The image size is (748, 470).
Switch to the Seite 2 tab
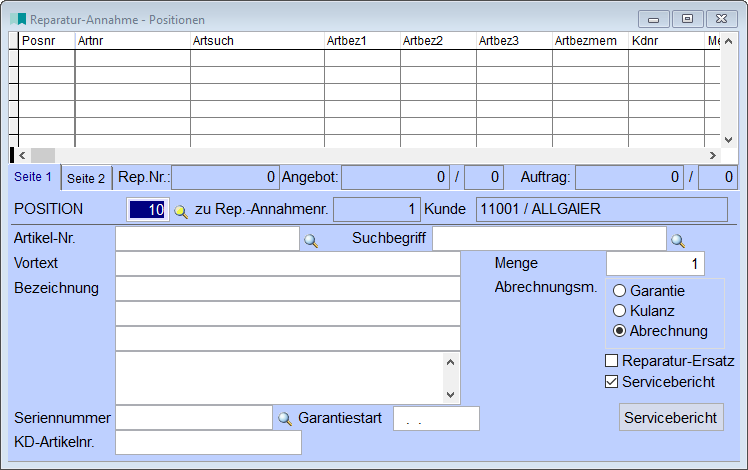pos(86,178)
